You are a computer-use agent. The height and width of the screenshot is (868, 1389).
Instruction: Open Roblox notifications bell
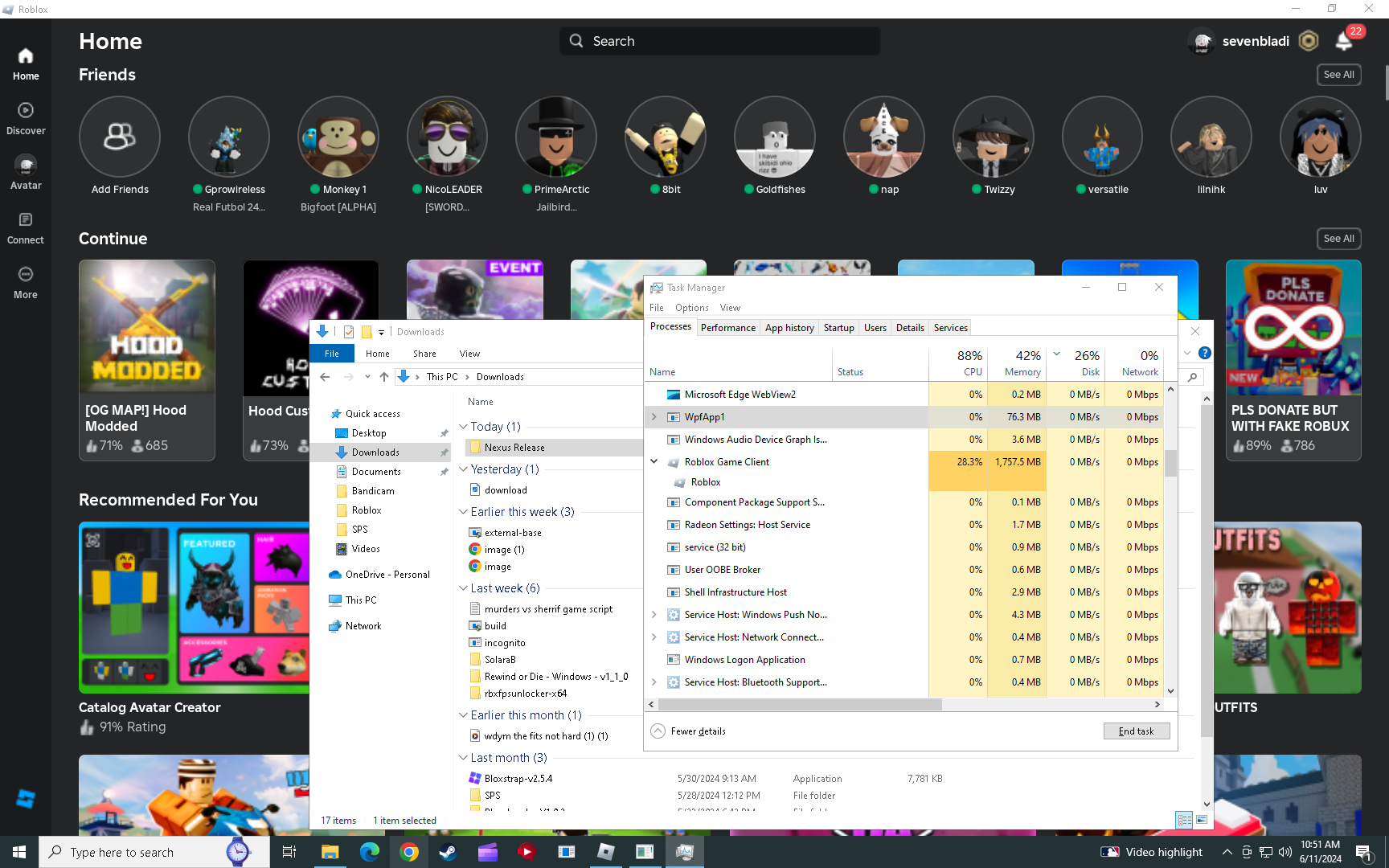pos(1344,41)
